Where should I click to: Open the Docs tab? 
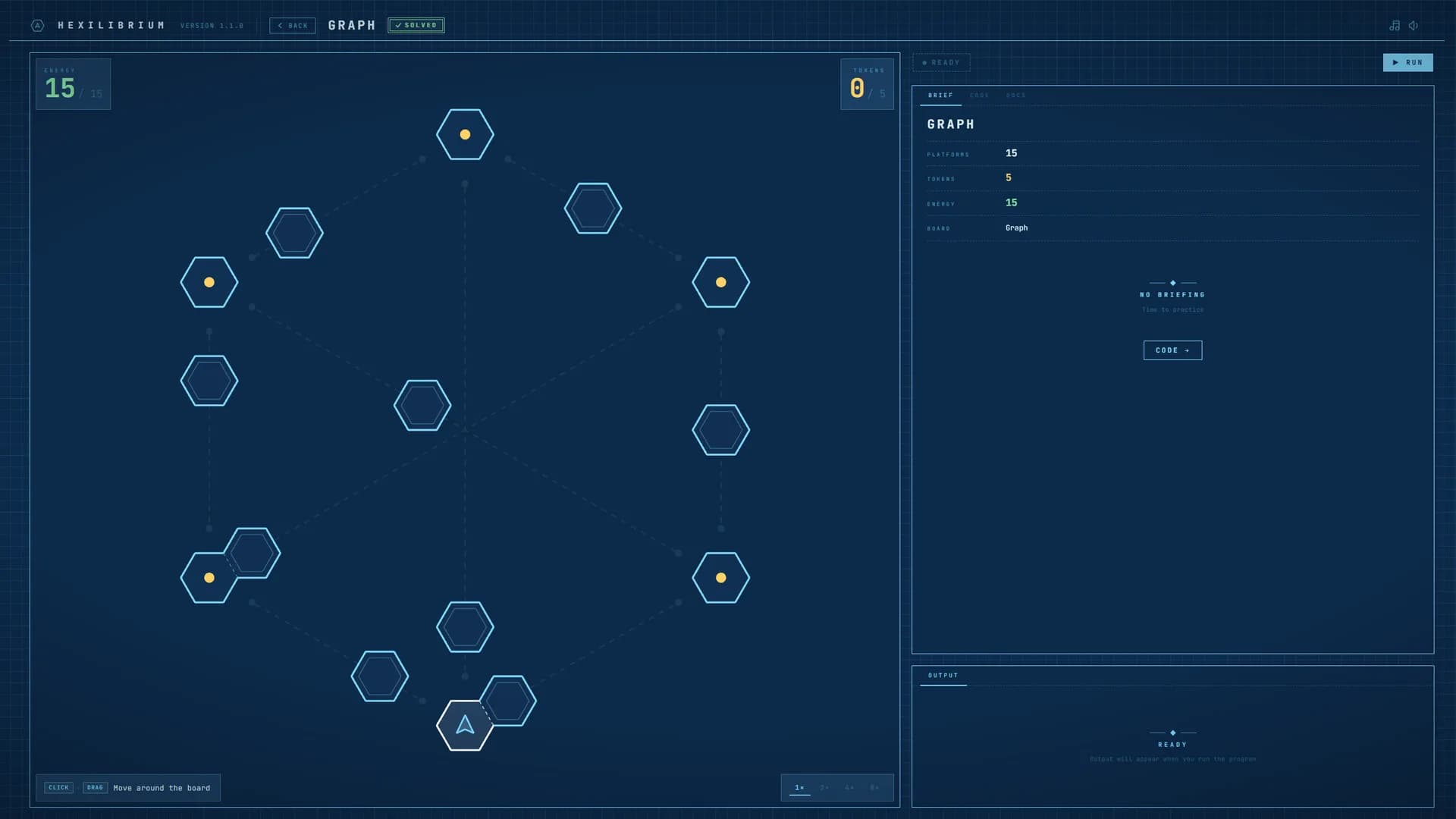[1015, 96]
